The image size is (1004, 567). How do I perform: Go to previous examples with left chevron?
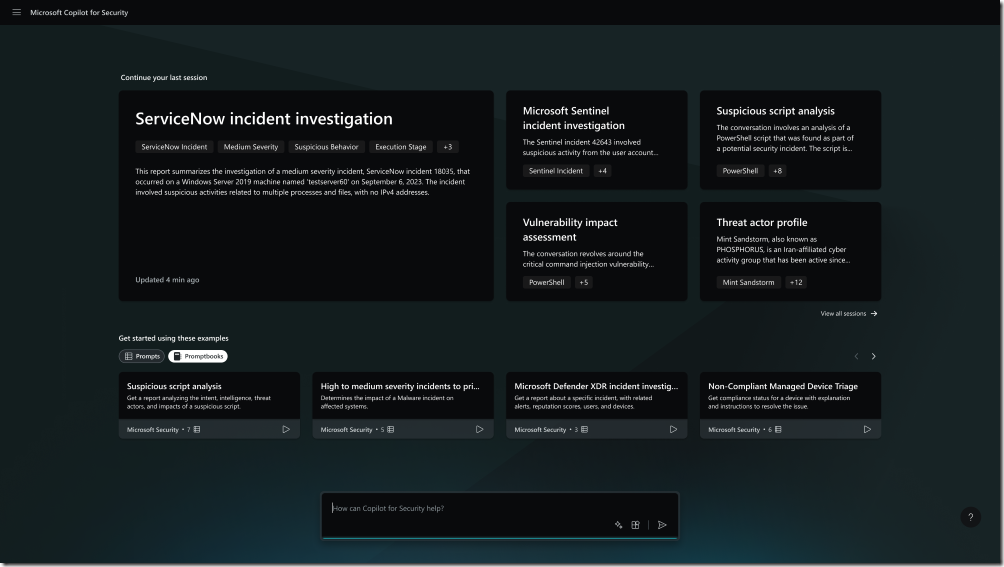[856, 356]
